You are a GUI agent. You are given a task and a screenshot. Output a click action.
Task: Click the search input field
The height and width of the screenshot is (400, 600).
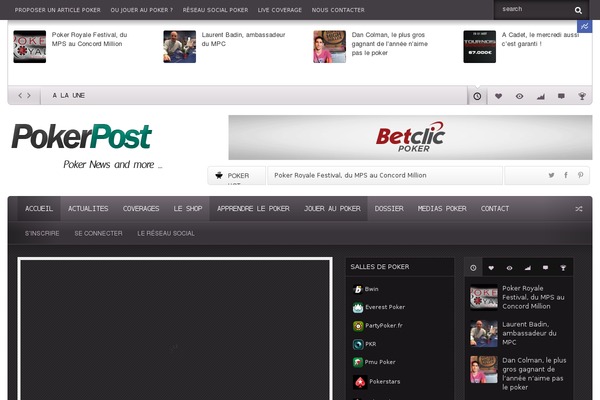(x=534, y=9)
